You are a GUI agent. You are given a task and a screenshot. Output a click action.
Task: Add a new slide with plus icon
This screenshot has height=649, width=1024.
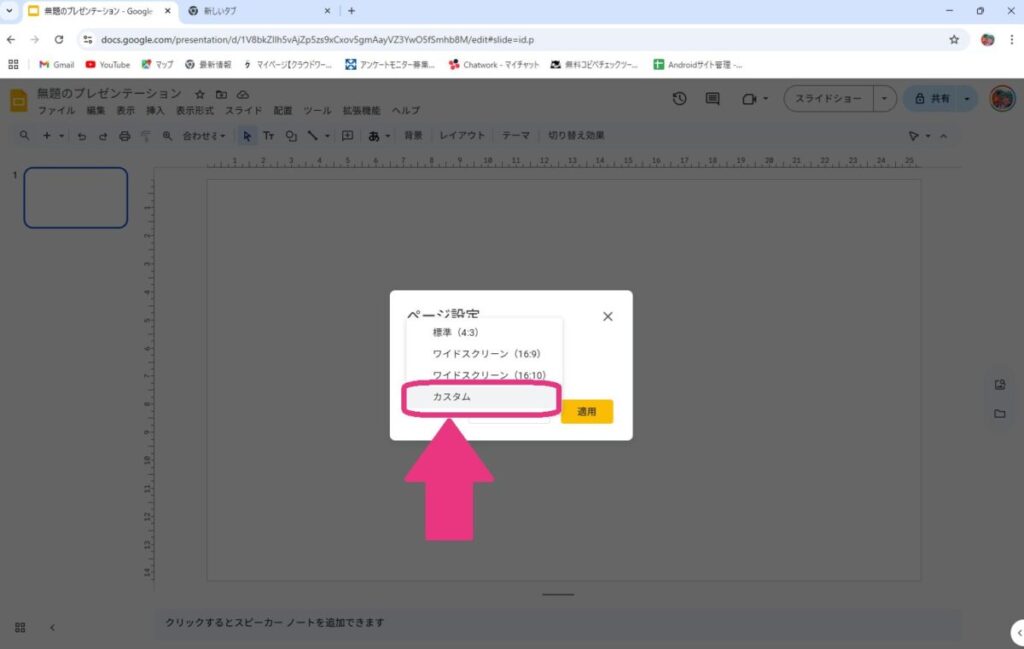[x=46, y=136]
